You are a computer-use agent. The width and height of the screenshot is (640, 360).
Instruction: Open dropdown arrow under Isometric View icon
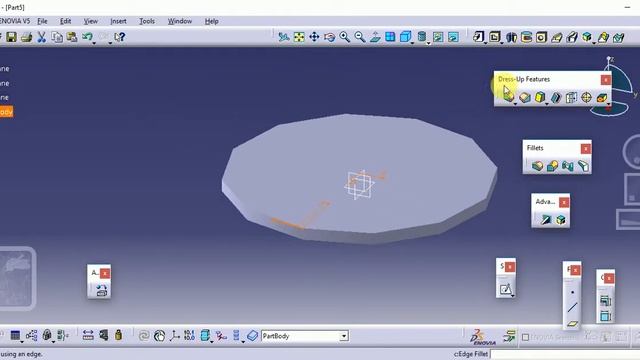pyautogui.click(x=412, y=43)
